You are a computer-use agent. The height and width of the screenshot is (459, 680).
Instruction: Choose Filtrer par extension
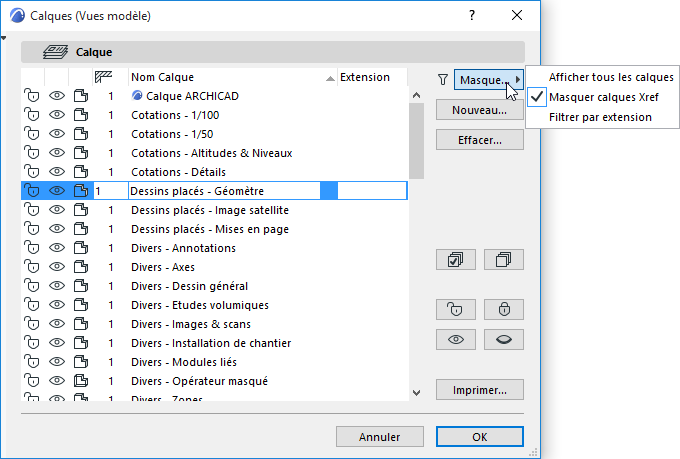pyautogui.click(x=600, y=117)
